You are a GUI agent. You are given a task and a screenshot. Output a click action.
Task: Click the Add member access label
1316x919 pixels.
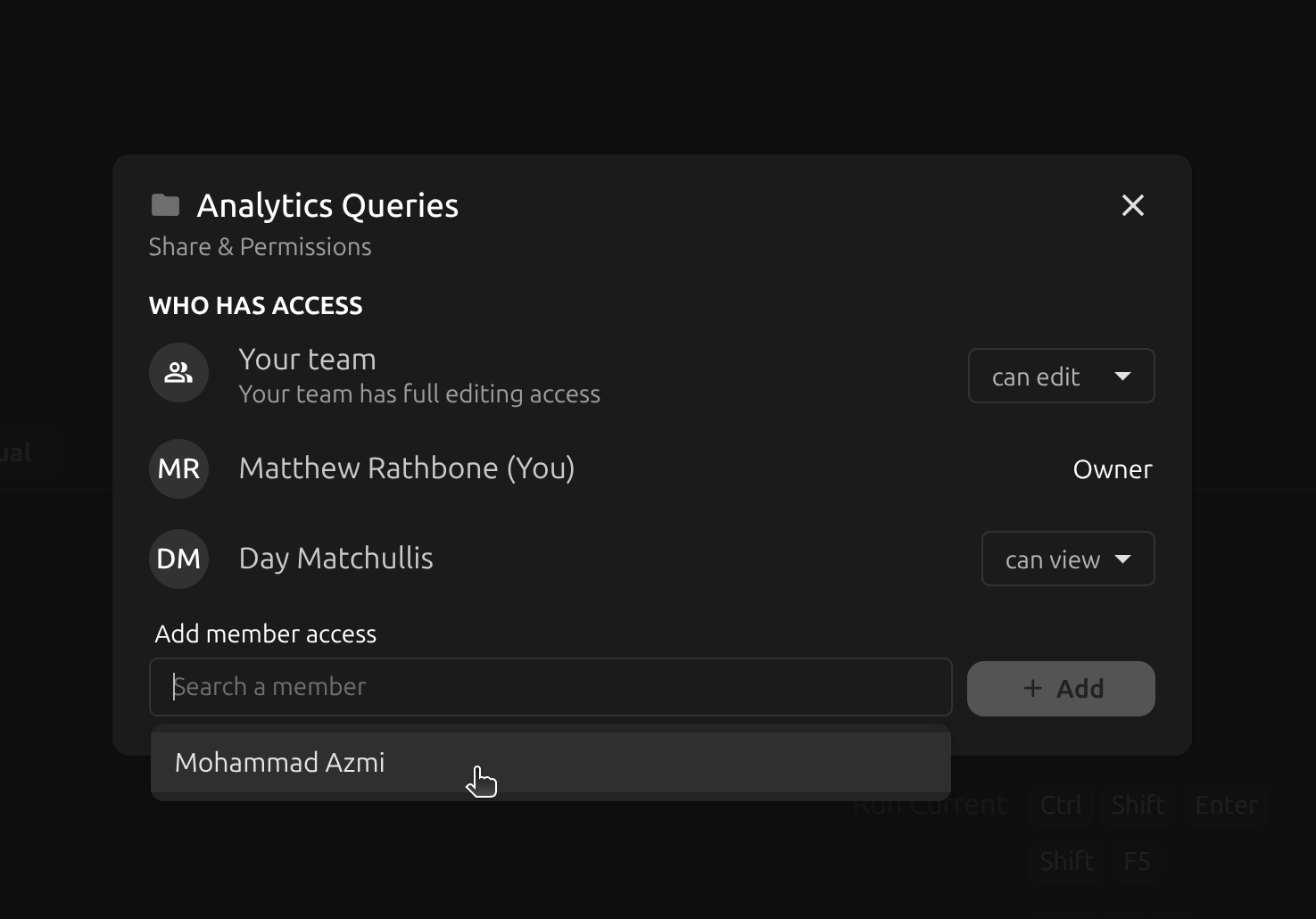click(265, 633)
